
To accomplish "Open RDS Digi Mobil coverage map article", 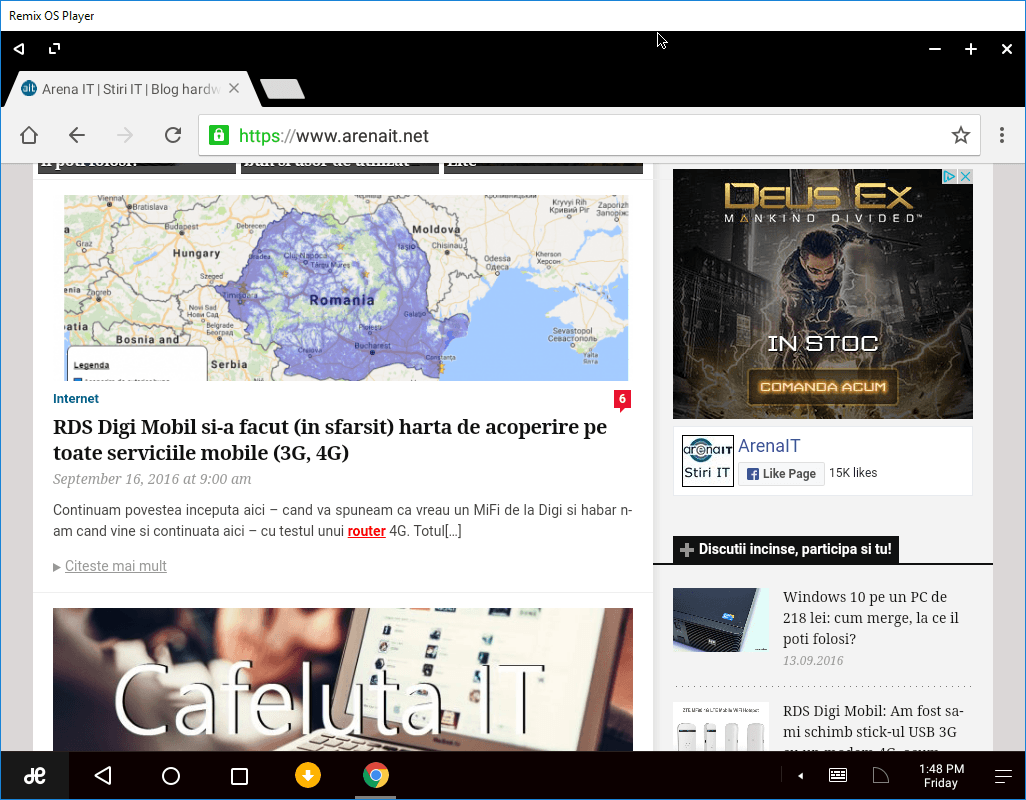I will click(x=330, y=440).
